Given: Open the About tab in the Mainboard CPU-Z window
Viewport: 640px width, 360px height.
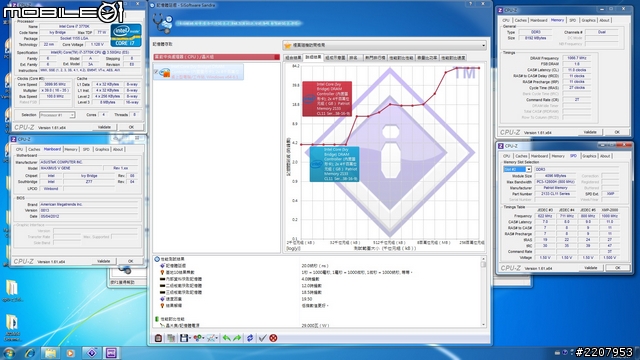Looking at the screenshot, I should pos(118,149).
